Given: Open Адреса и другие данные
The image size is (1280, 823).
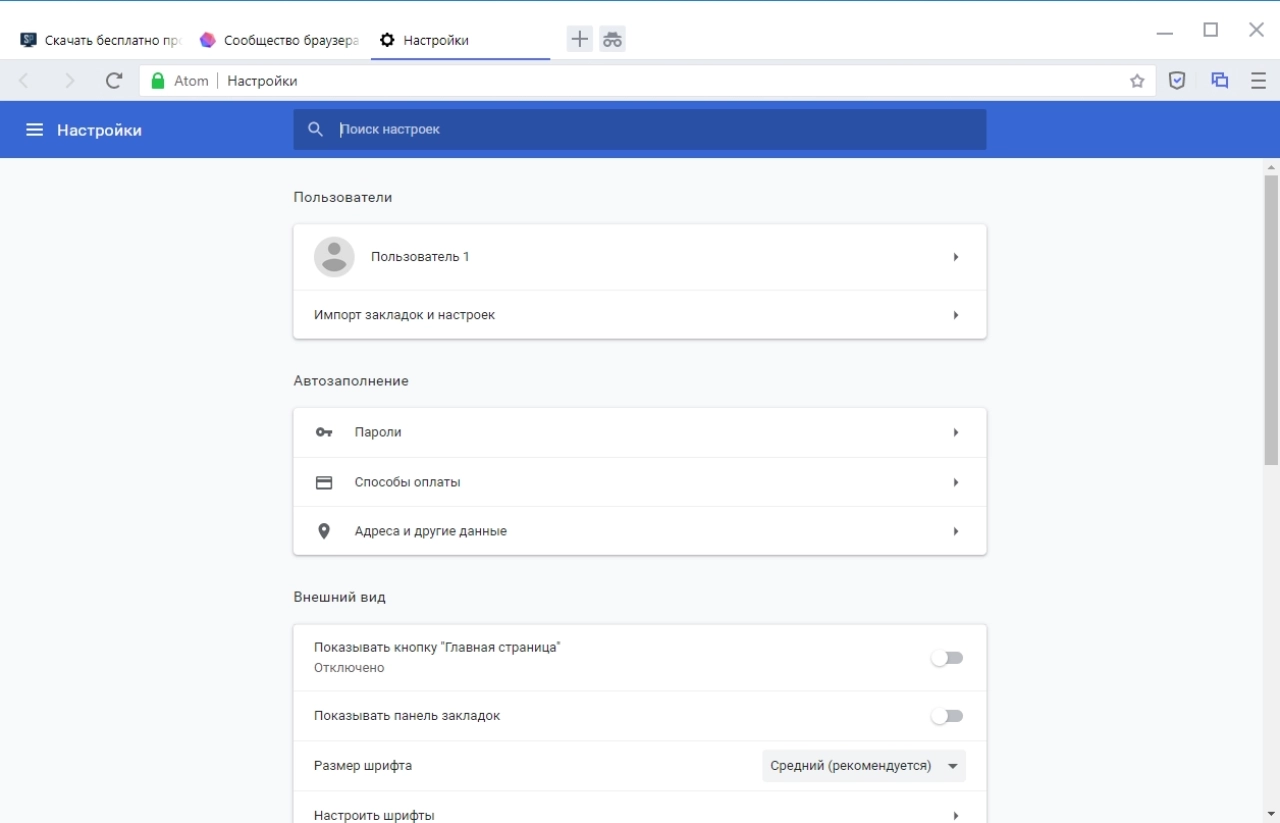Looking at the screenshot, I should (640, 531).
